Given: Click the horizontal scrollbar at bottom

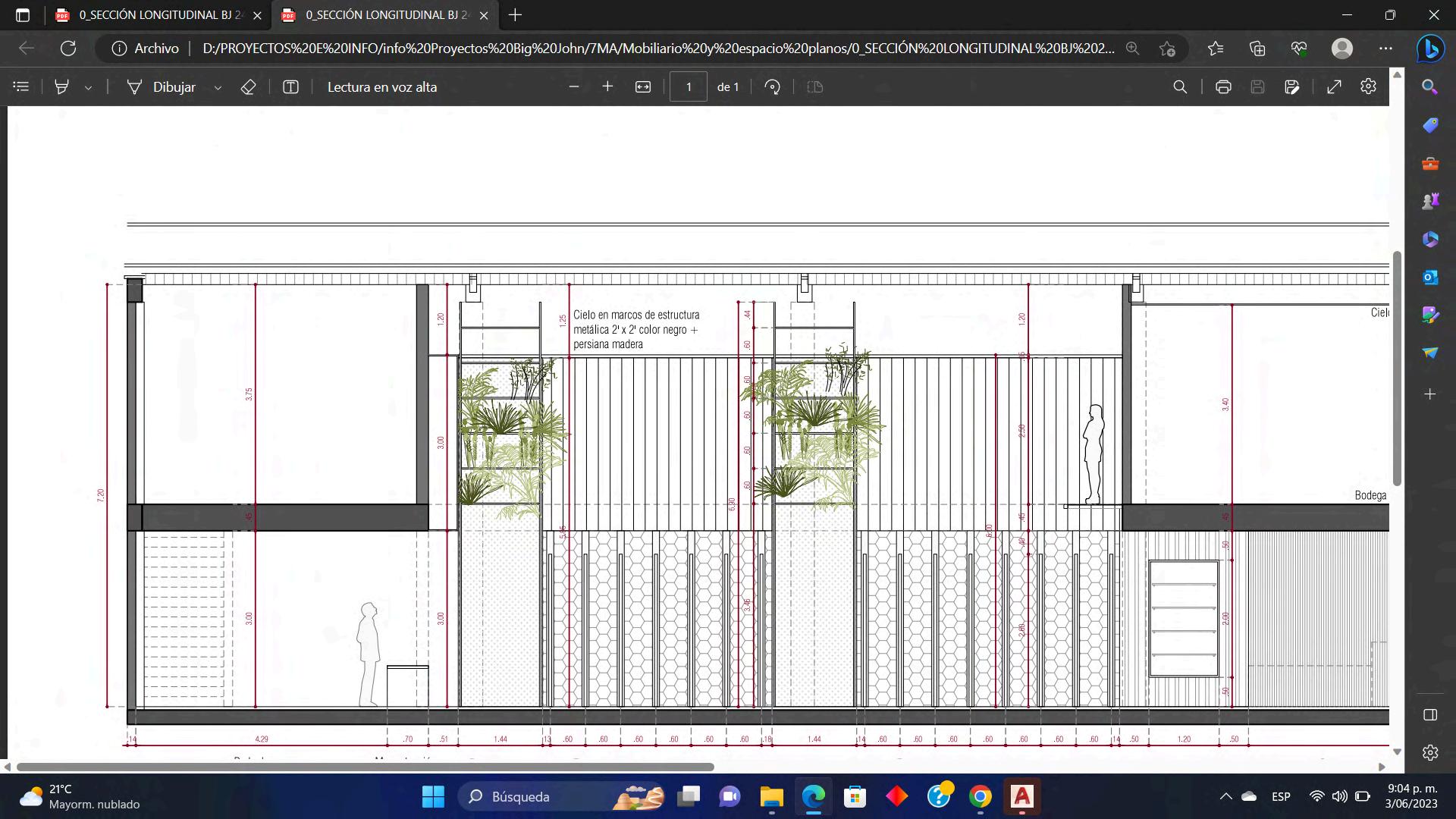Looking at the screenshot, I should (x=364, y=767).
